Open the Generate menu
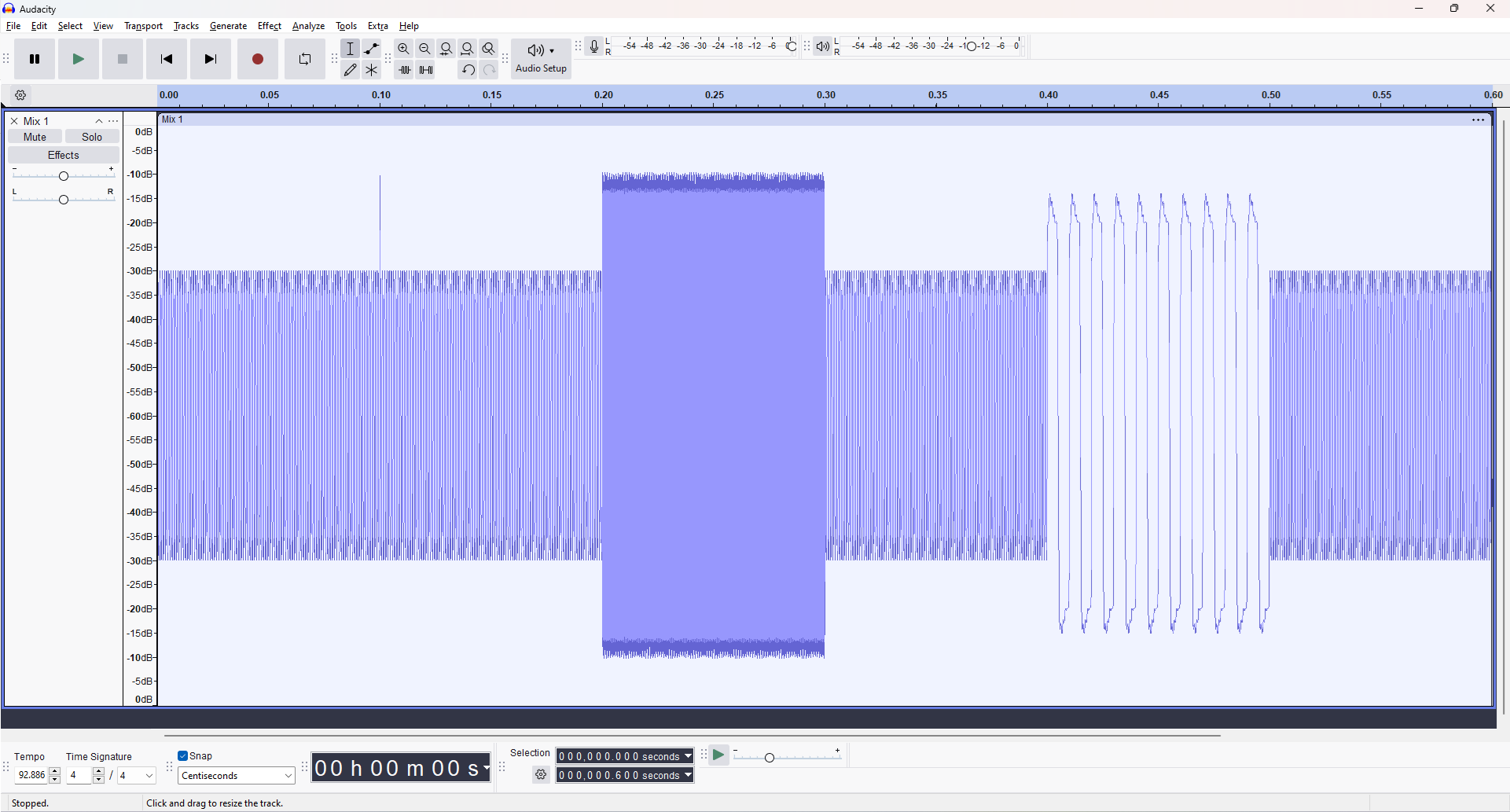Image resolution: width=1510 pixels, height=812 pixels. tap(228, 25)
